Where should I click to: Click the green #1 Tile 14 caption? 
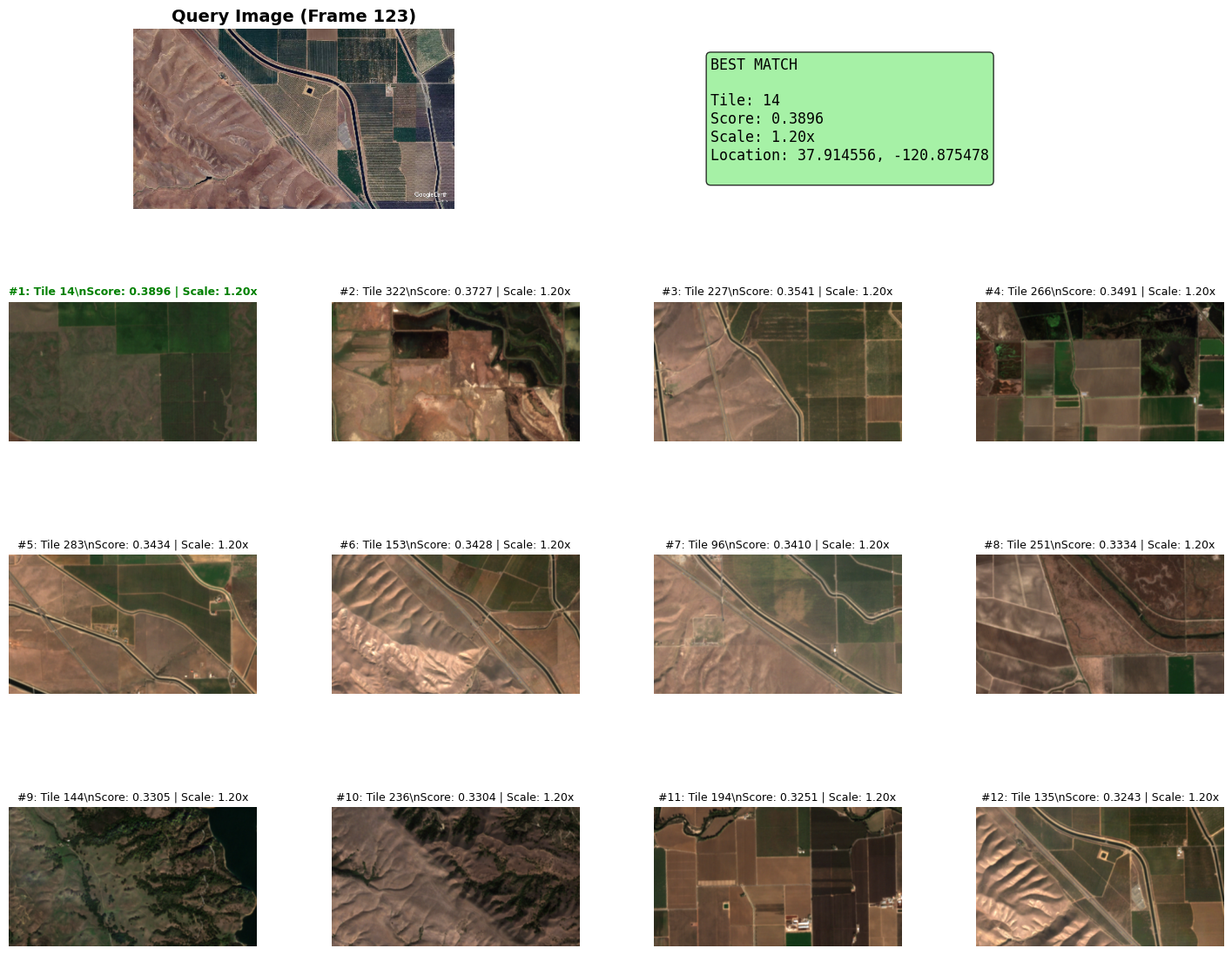tap(132, 292)
